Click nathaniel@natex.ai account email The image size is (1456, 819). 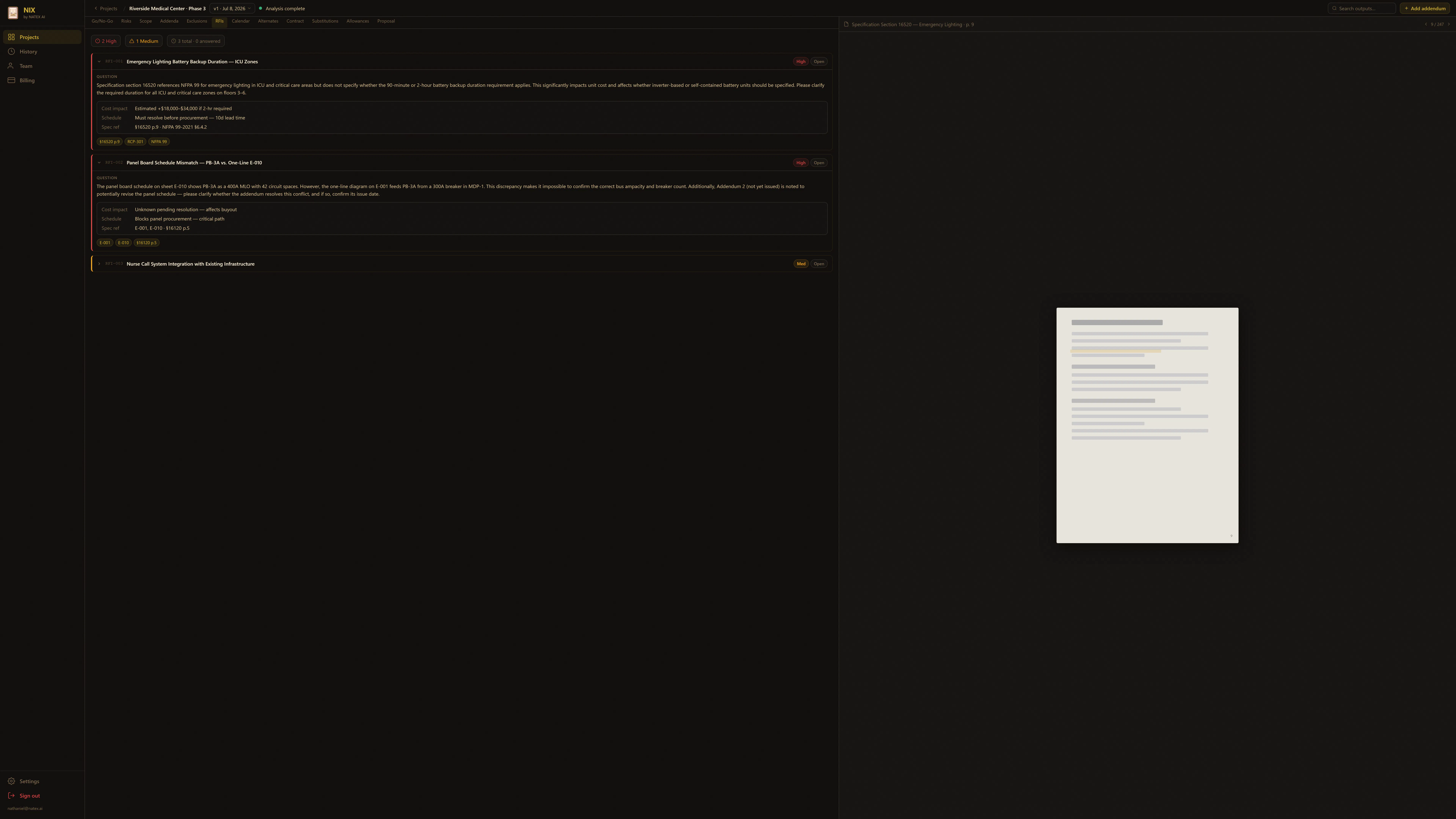[25, 809]
